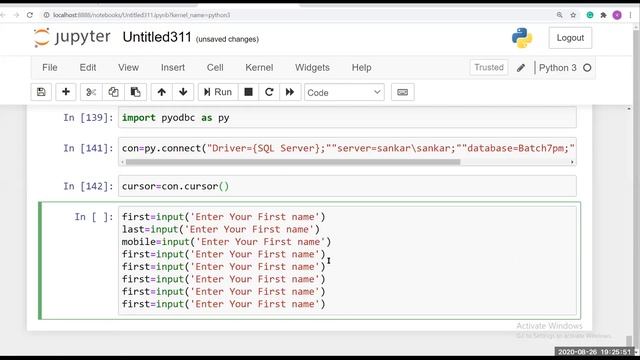Click the kernel idle circle indicator
Viewport: 640px width, 360px height.
click(x=587, y=68)
